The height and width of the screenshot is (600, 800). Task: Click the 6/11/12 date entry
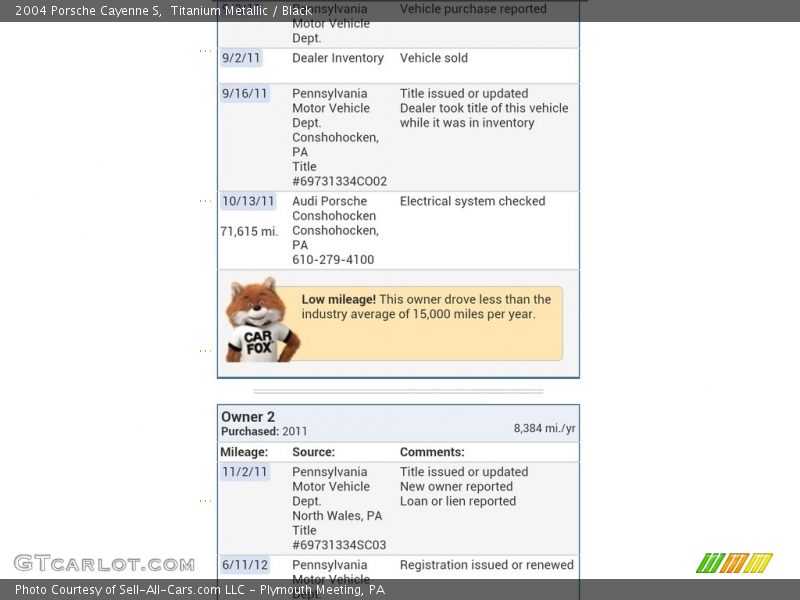click(x=245, y=565)
